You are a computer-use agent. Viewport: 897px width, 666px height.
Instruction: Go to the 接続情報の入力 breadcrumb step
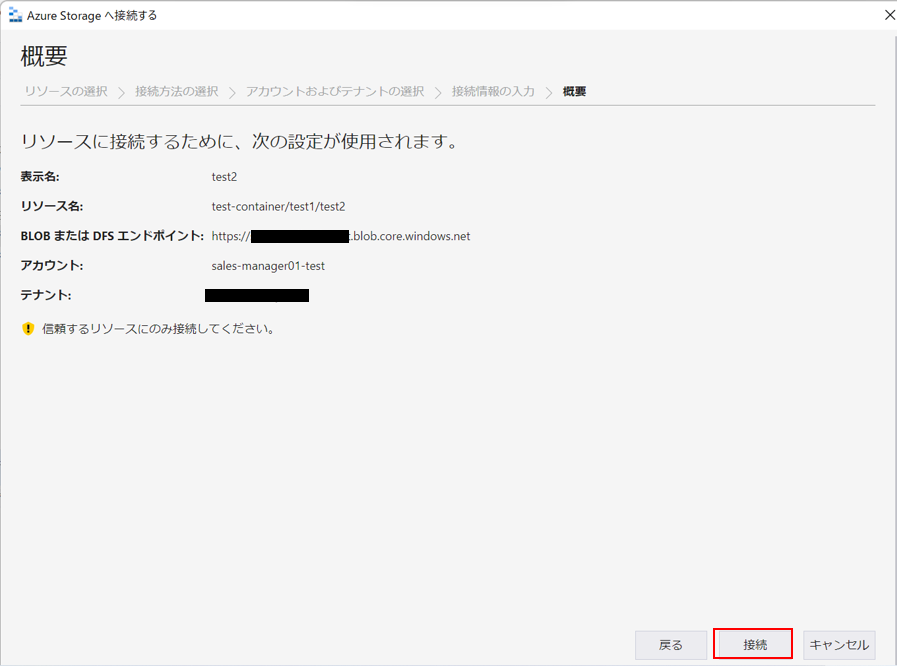pos(493,92)
